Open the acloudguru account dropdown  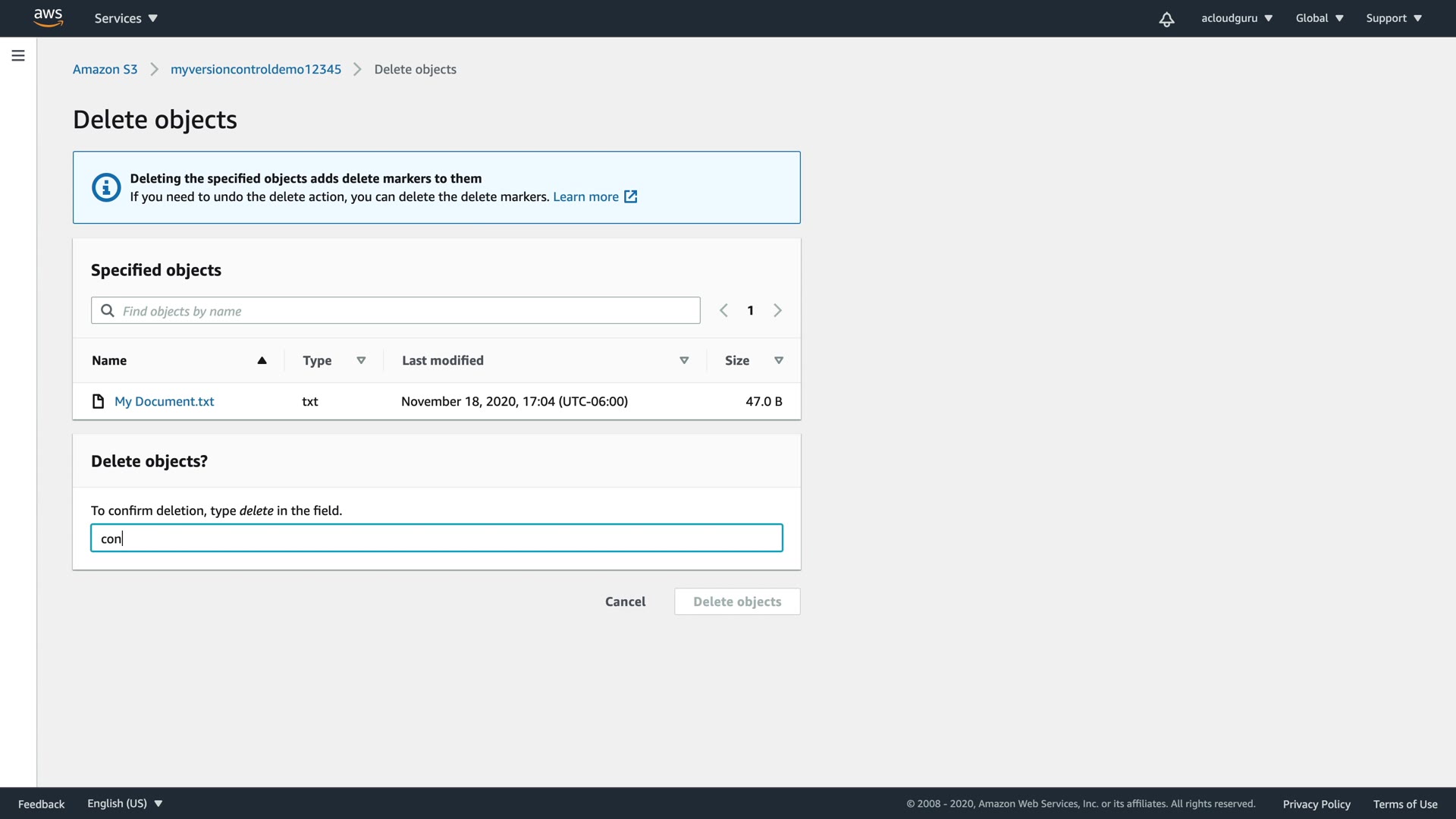[1236, 18]
